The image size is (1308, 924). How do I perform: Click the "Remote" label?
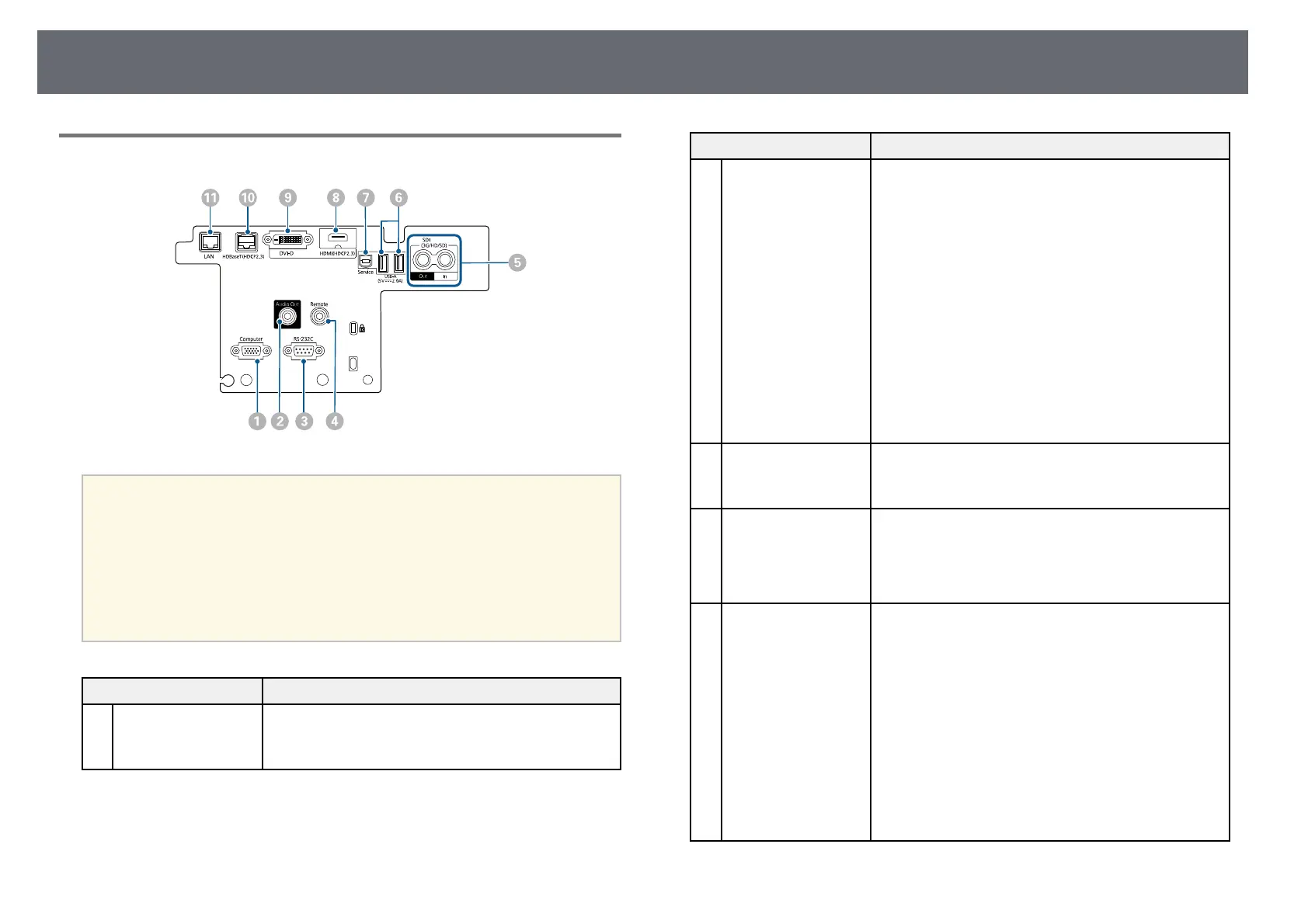click(x=318, y=304)
